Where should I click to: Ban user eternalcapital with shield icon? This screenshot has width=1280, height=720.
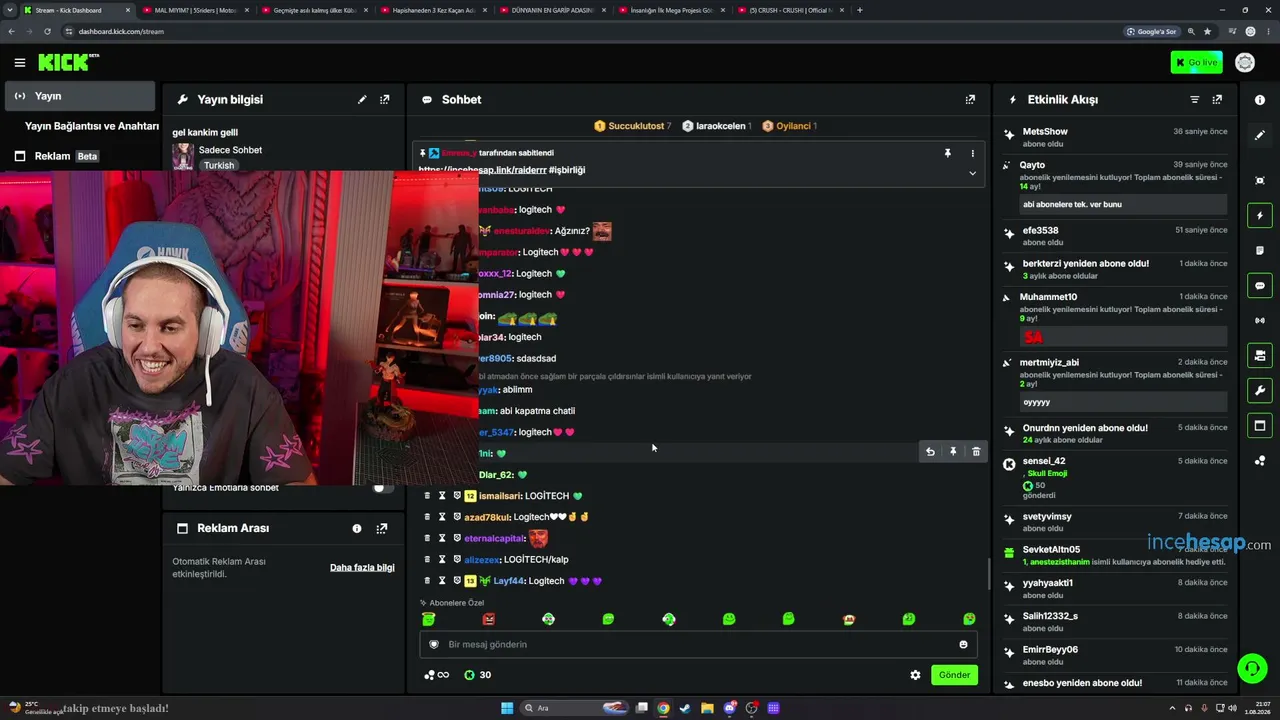tap(457, 538)
